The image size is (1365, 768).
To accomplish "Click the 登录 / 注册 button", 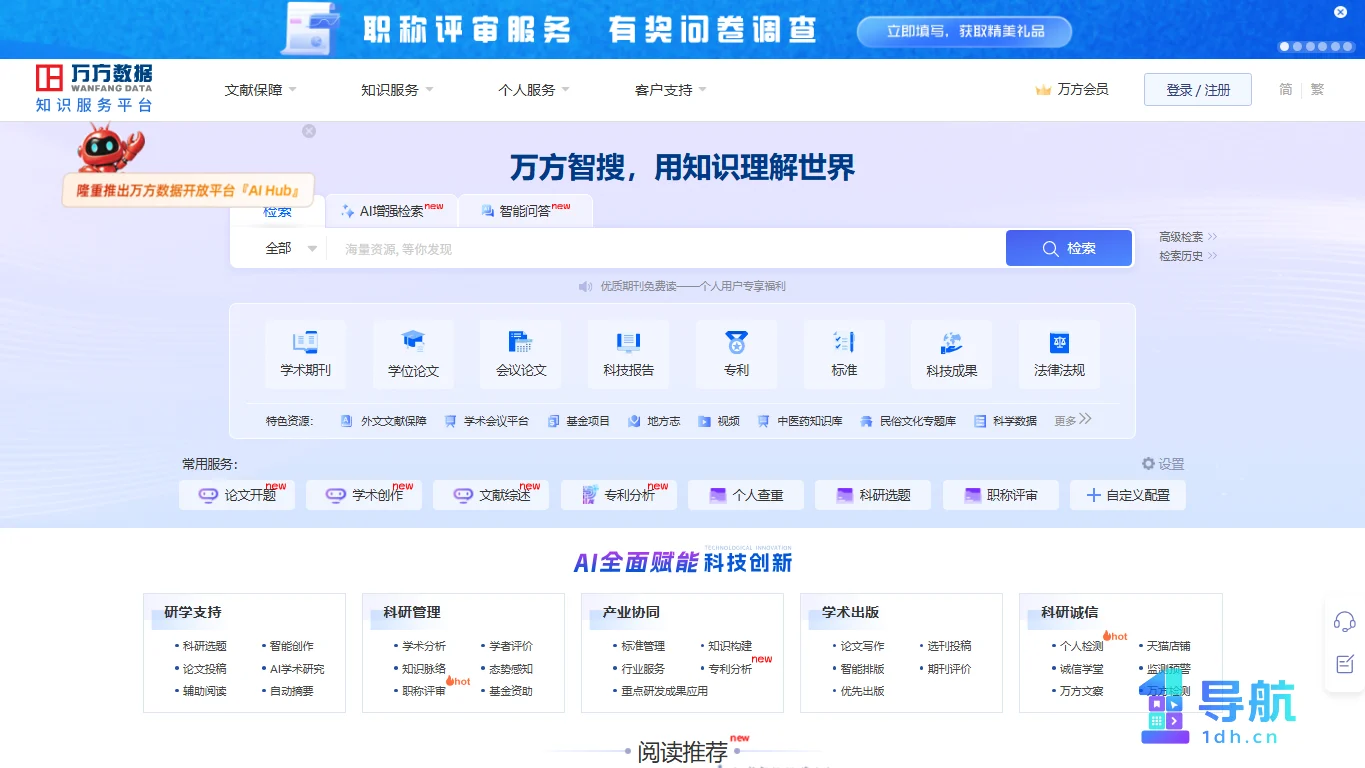I will click(x=1198, y=90).
